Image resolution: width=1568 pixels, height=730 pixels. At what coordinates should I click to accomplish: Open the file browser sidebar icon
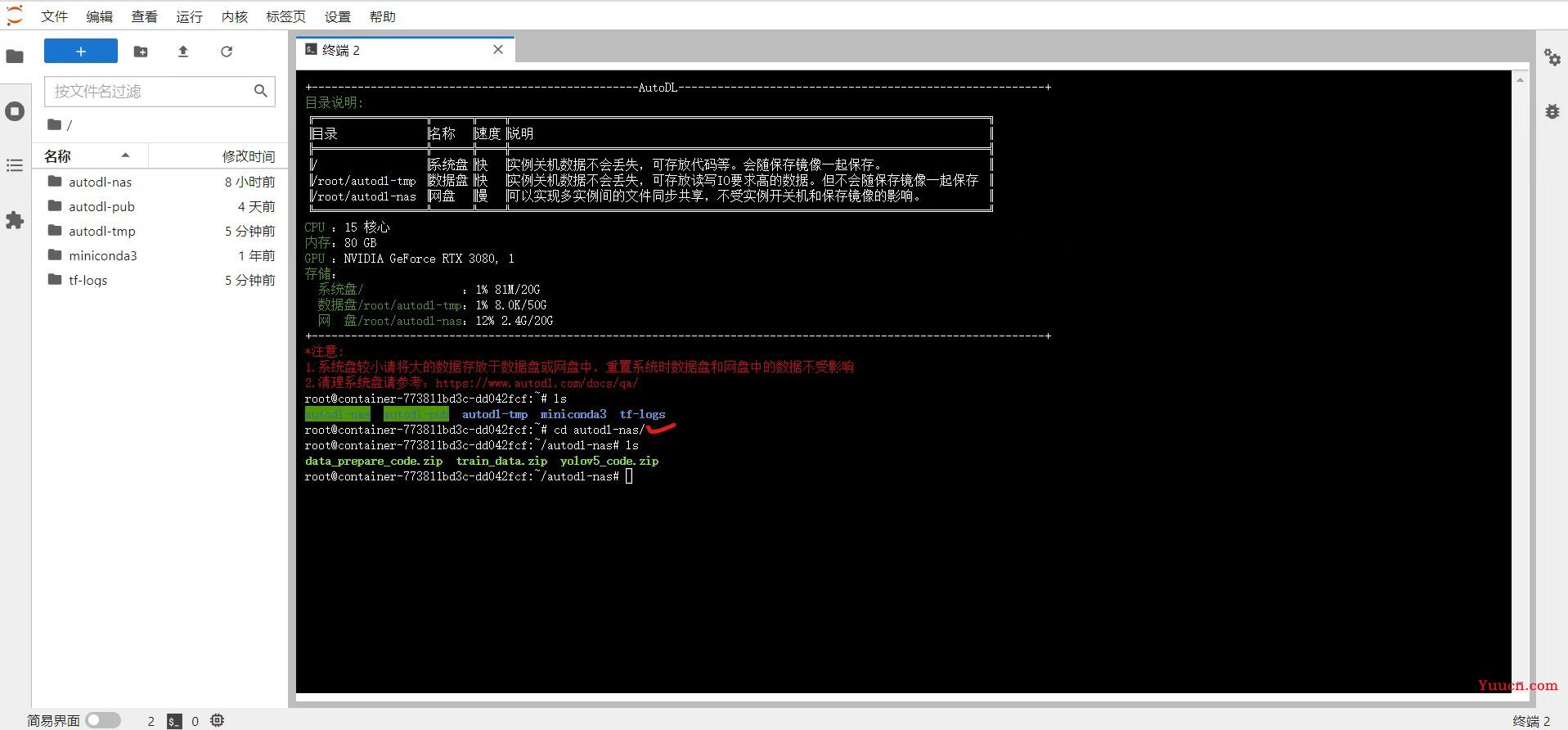15,56
